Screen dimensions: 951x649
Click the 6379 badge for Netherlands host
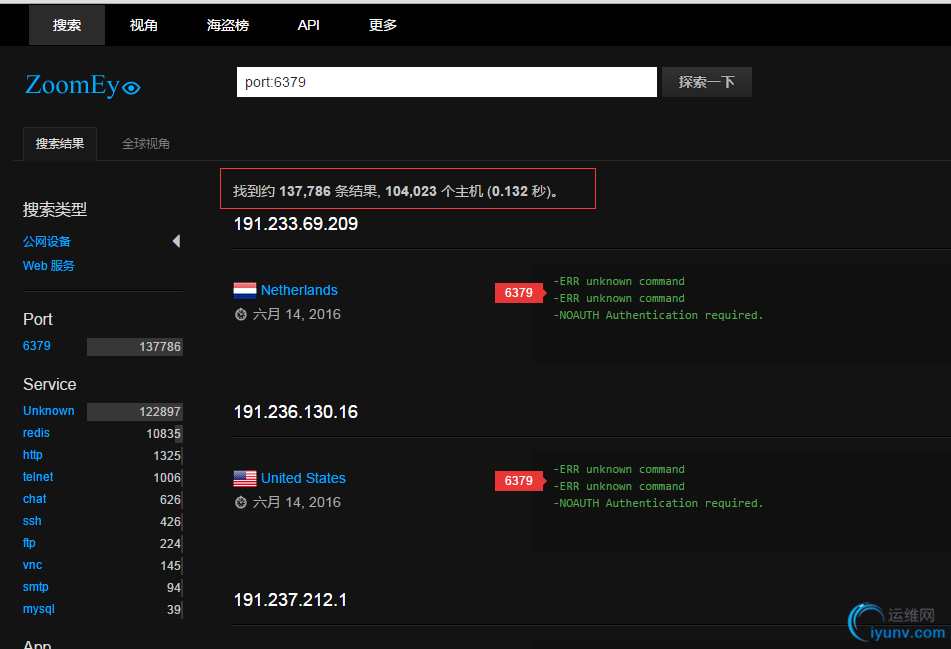(x=519, y=293)
